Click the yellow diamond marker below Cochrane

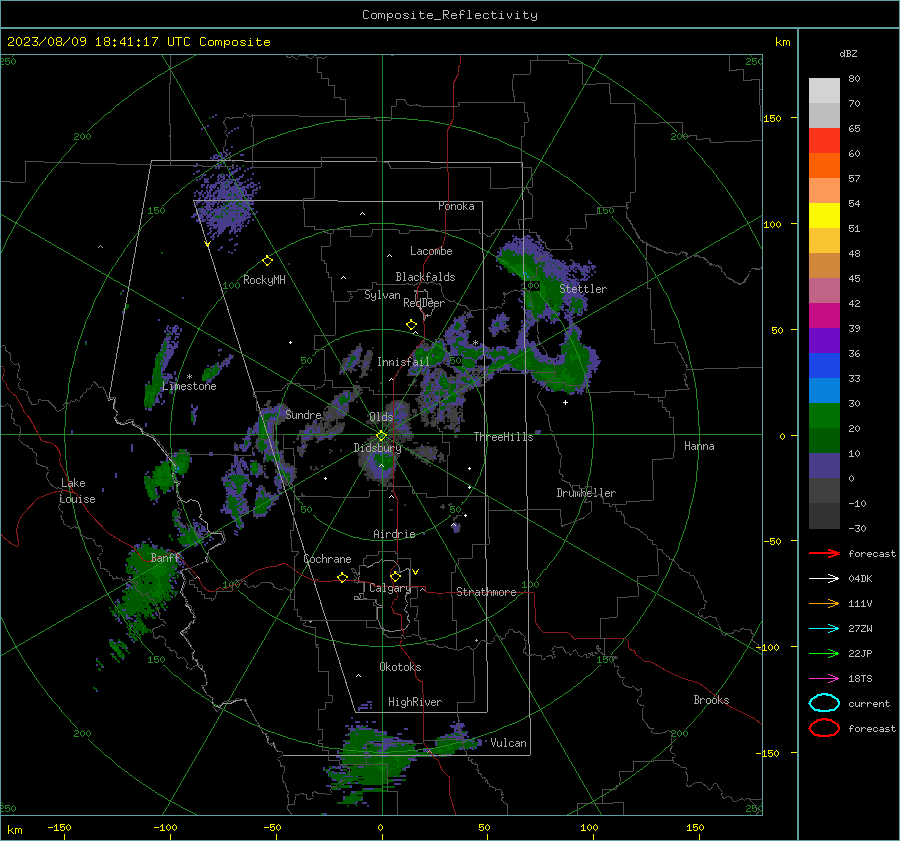(x=342, y=578)
